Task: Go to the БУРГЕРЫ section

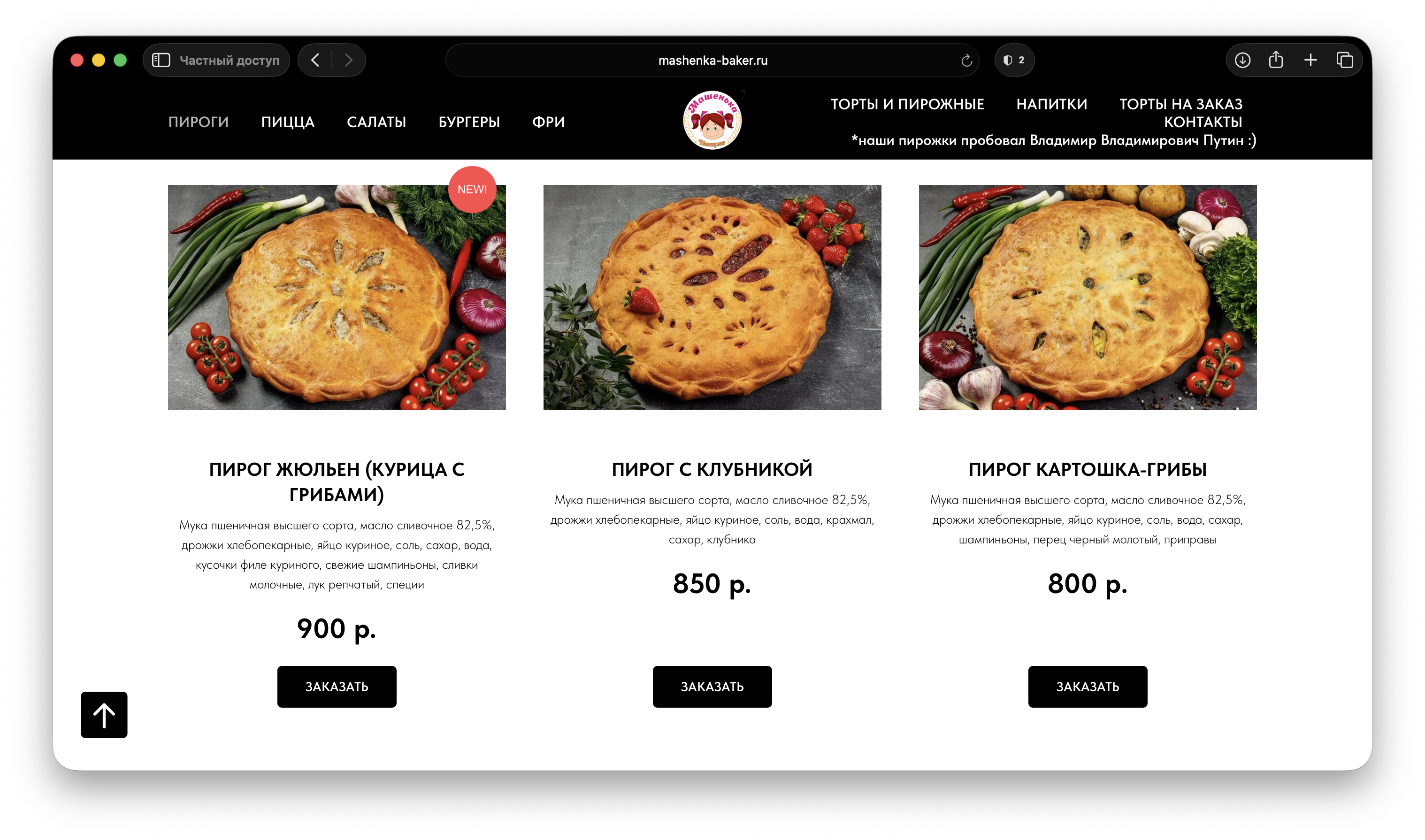Action: click(x=469, y=122)
